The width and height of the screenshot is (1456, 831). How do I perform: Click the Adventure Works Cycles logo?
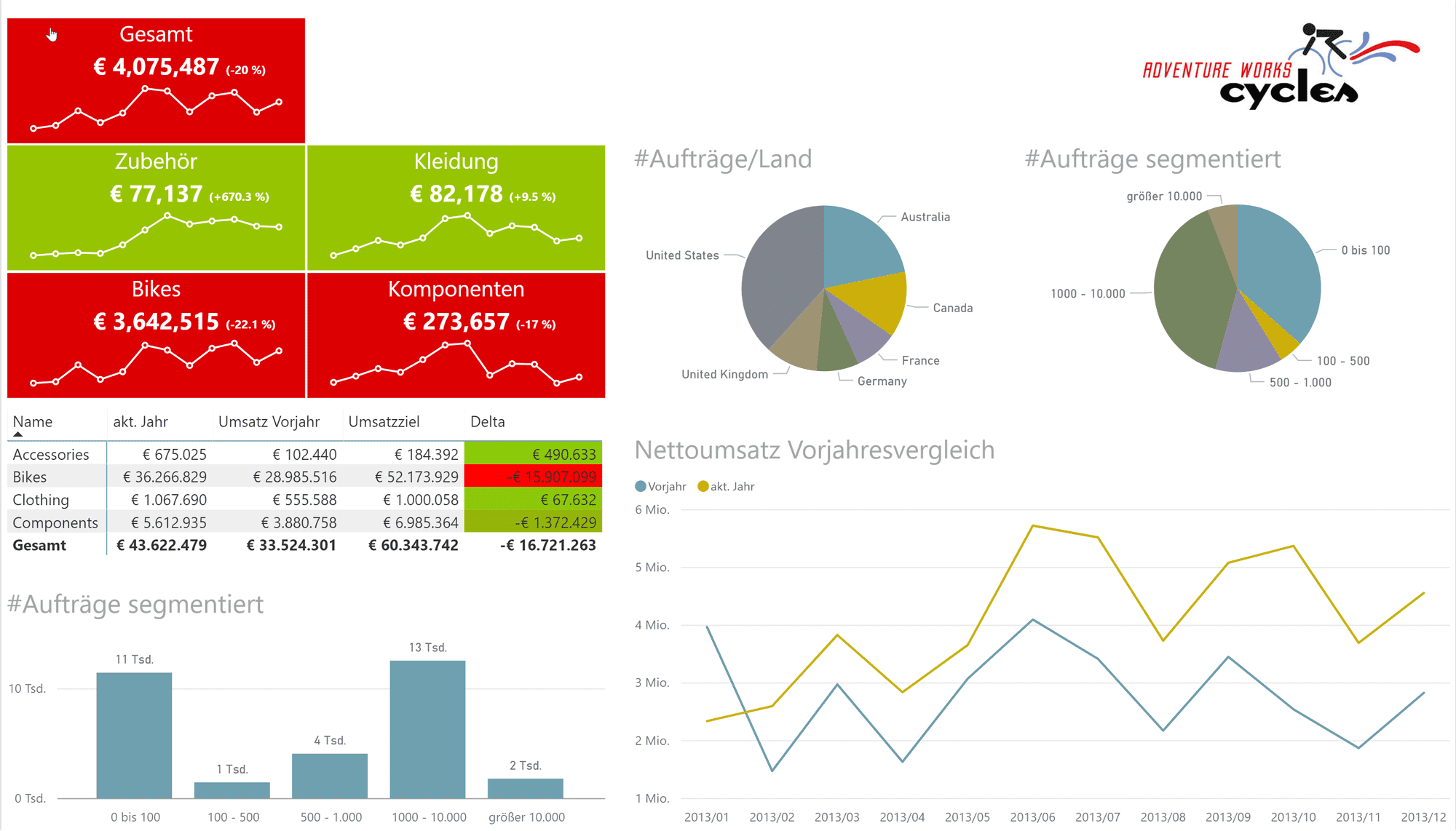[x=1281, y=66]
